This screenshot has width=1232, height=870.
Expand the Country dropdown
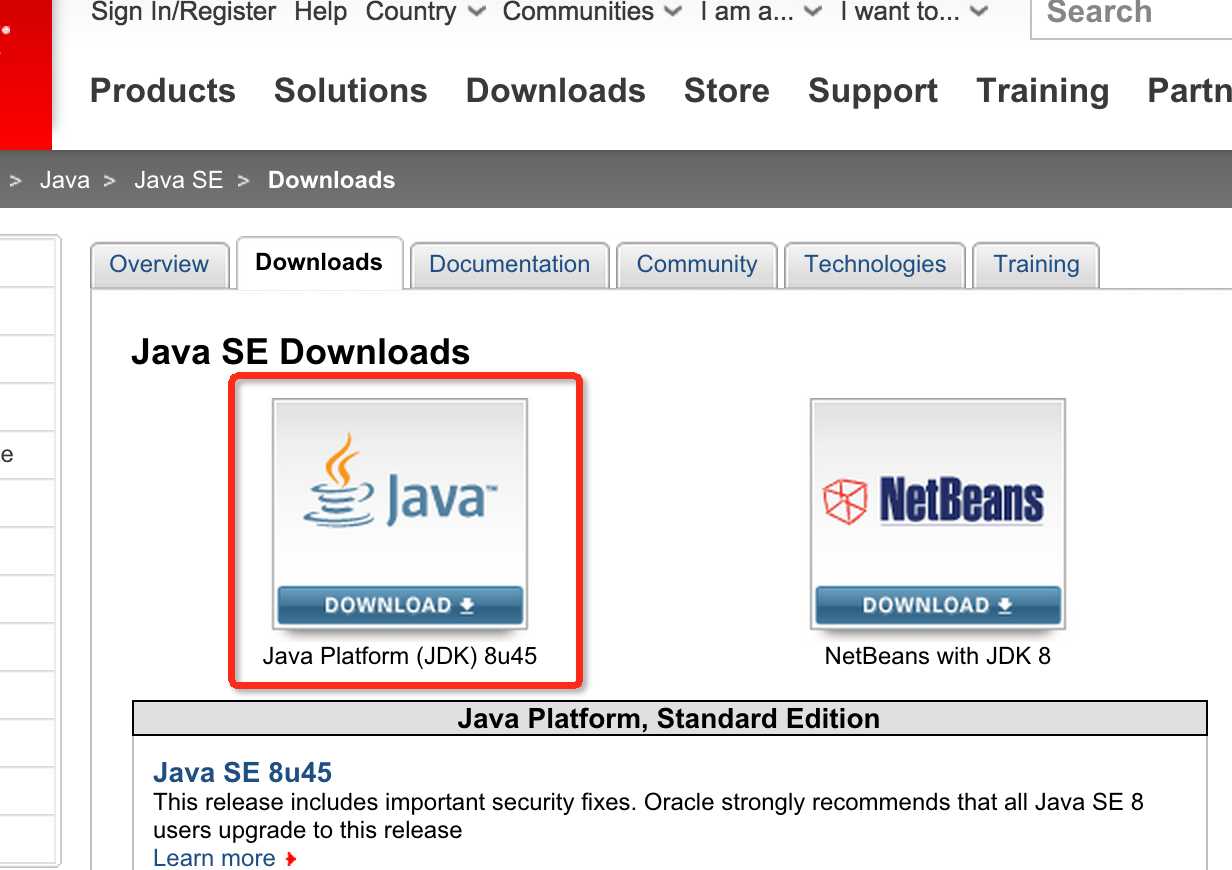[x=426, y=12]
